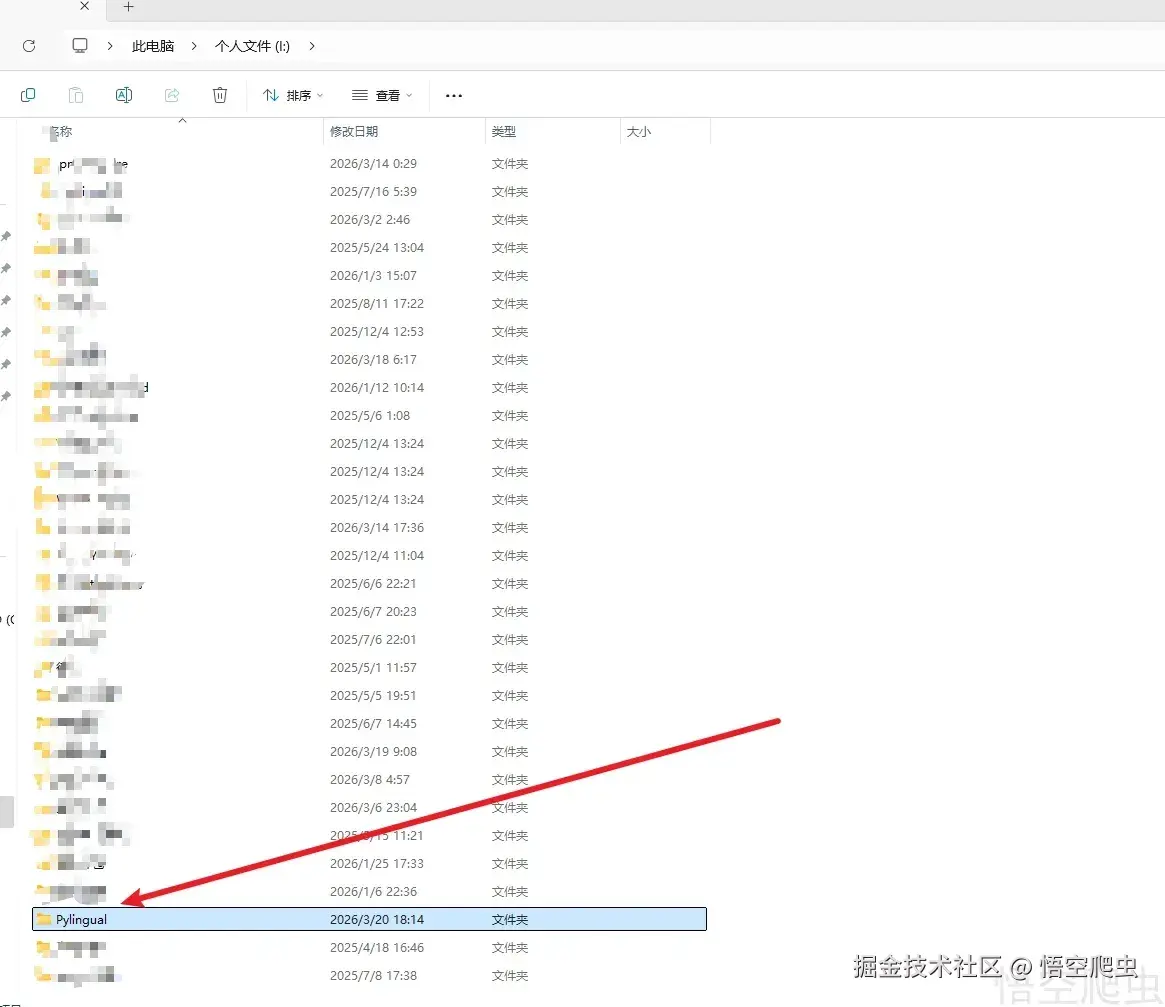Select folder row dated 2025/6/7 20:23
The height and width of the screenshot is (1007, 1165).
(369, 612)
